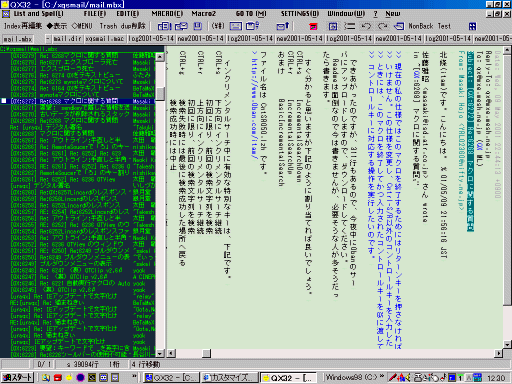Click the reply arrow icon before NonBack
Image resolution: width=512 pixels, height=384 pixels.
[399, 26]
